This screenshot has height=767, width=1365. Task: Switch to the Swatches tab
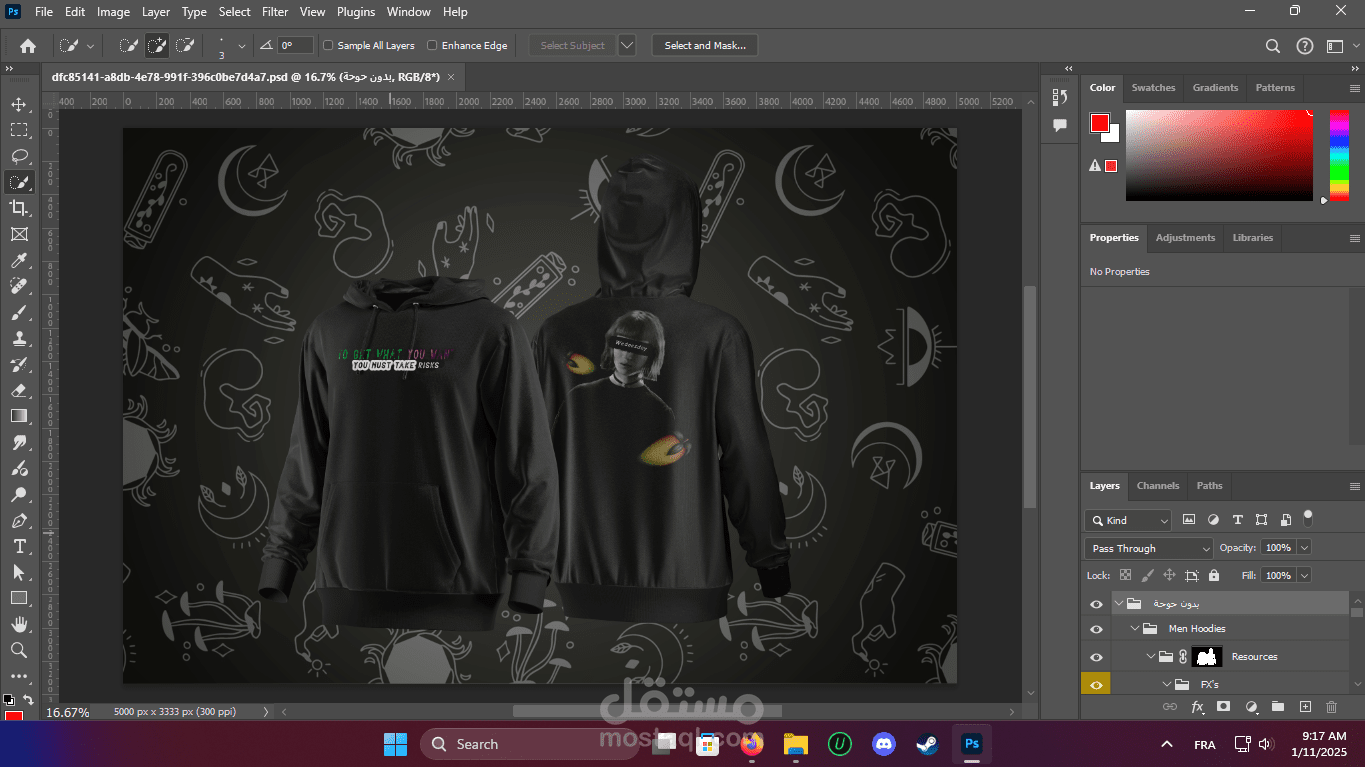[1153, 88]
